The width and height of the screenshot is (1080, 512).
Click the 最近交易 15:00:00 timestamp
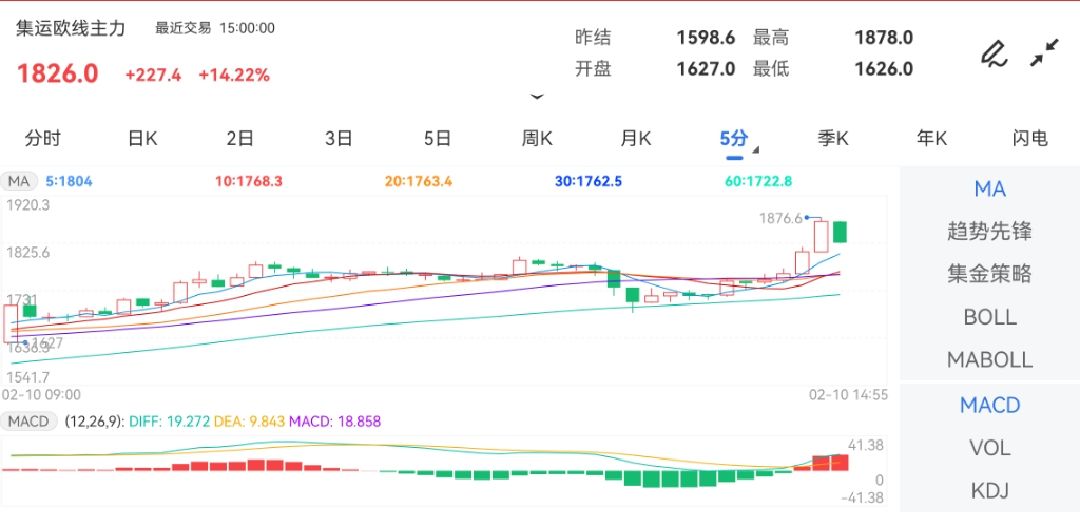click(215, 28)
